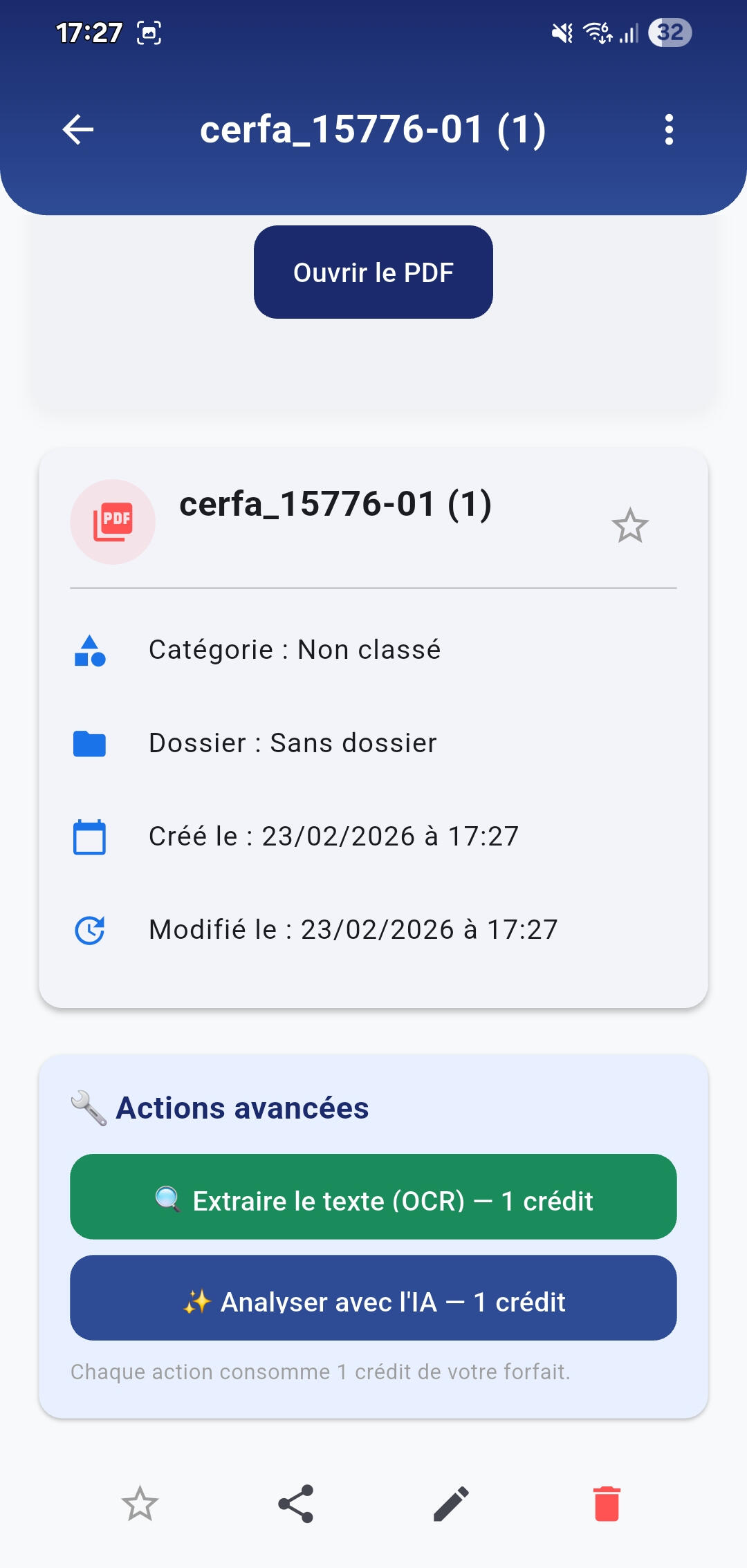Screen dimensions: 747x1568
Task: Tap the red trash delete icon
Action: coord(607,1504)
